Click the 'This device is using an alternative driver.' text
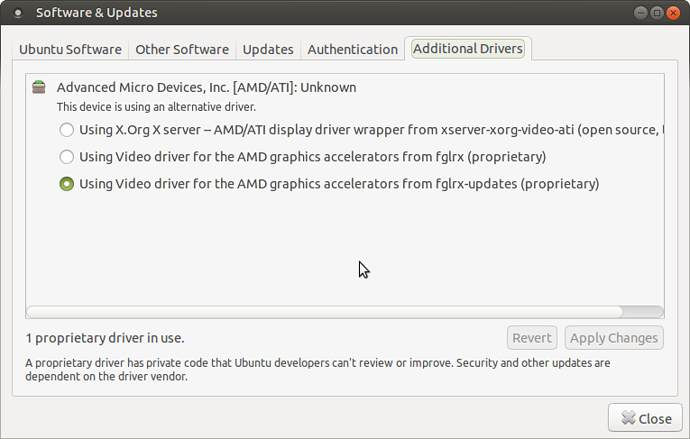 156,107
